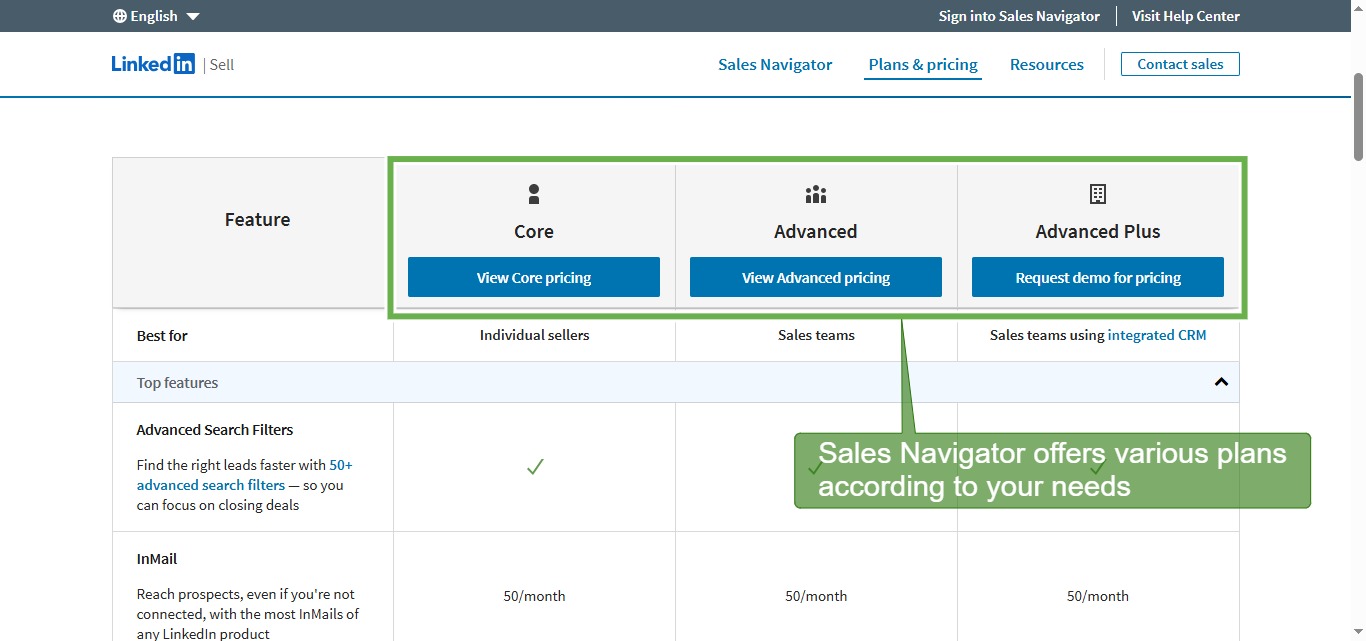Viewport: 1366px width, 641px height.
Task: Select the person icon above Core plan
Action: (533, 193)
